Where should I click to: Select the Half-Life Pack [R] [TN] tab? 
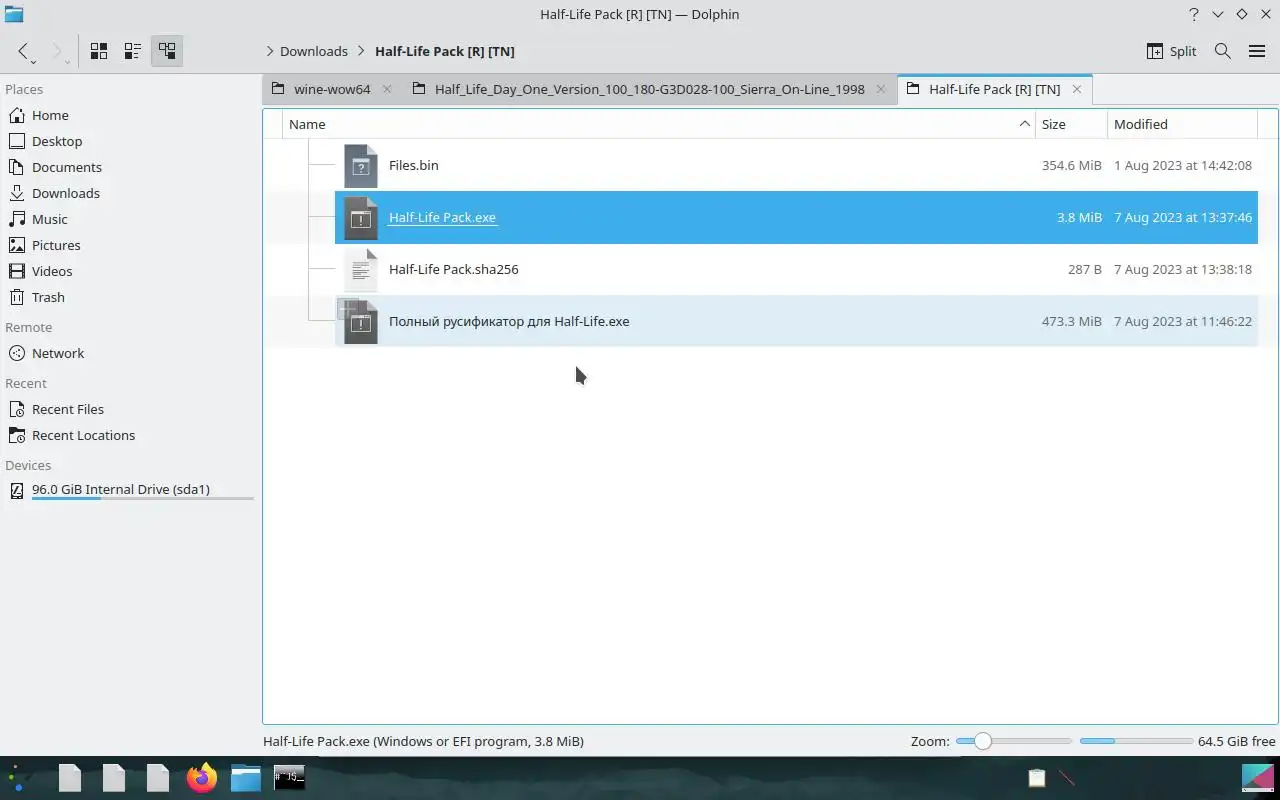coord(994,89)
